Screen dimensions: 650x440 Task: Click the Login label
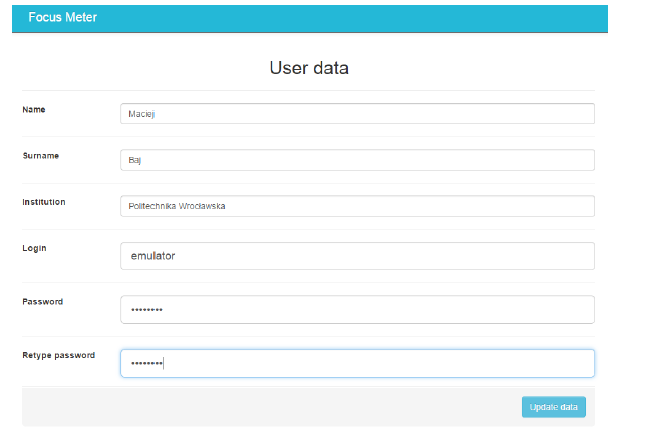34,248
